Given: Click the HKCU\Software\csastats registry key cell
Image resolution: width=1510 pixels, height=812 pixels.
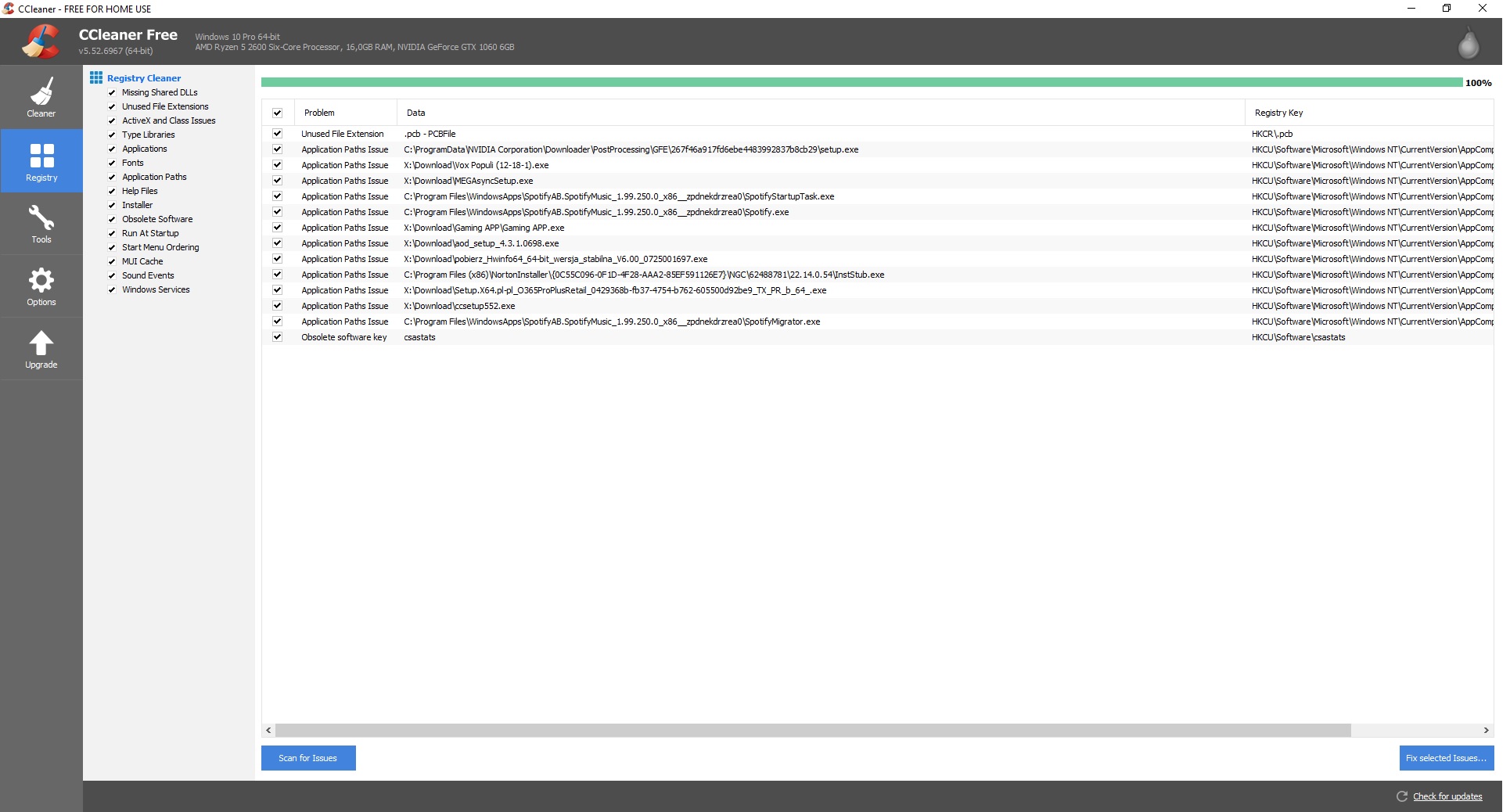Looking at the screenshot, I should pos(1299,337).
